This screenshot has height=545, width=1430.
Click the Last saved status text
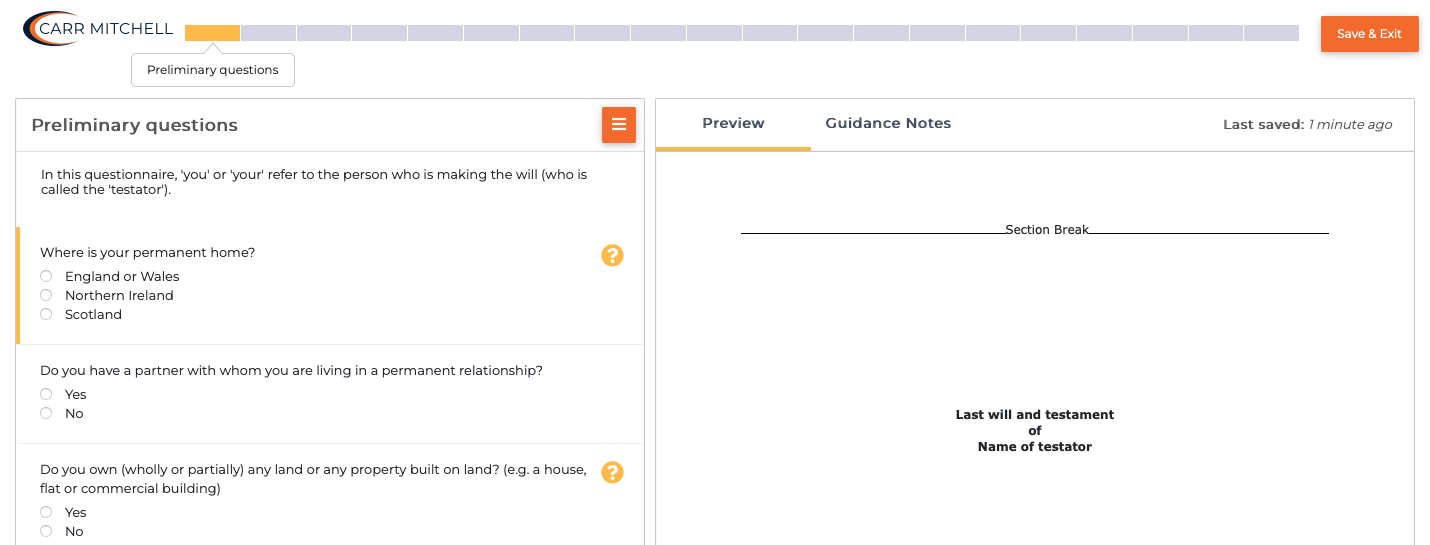(1307, 125)
